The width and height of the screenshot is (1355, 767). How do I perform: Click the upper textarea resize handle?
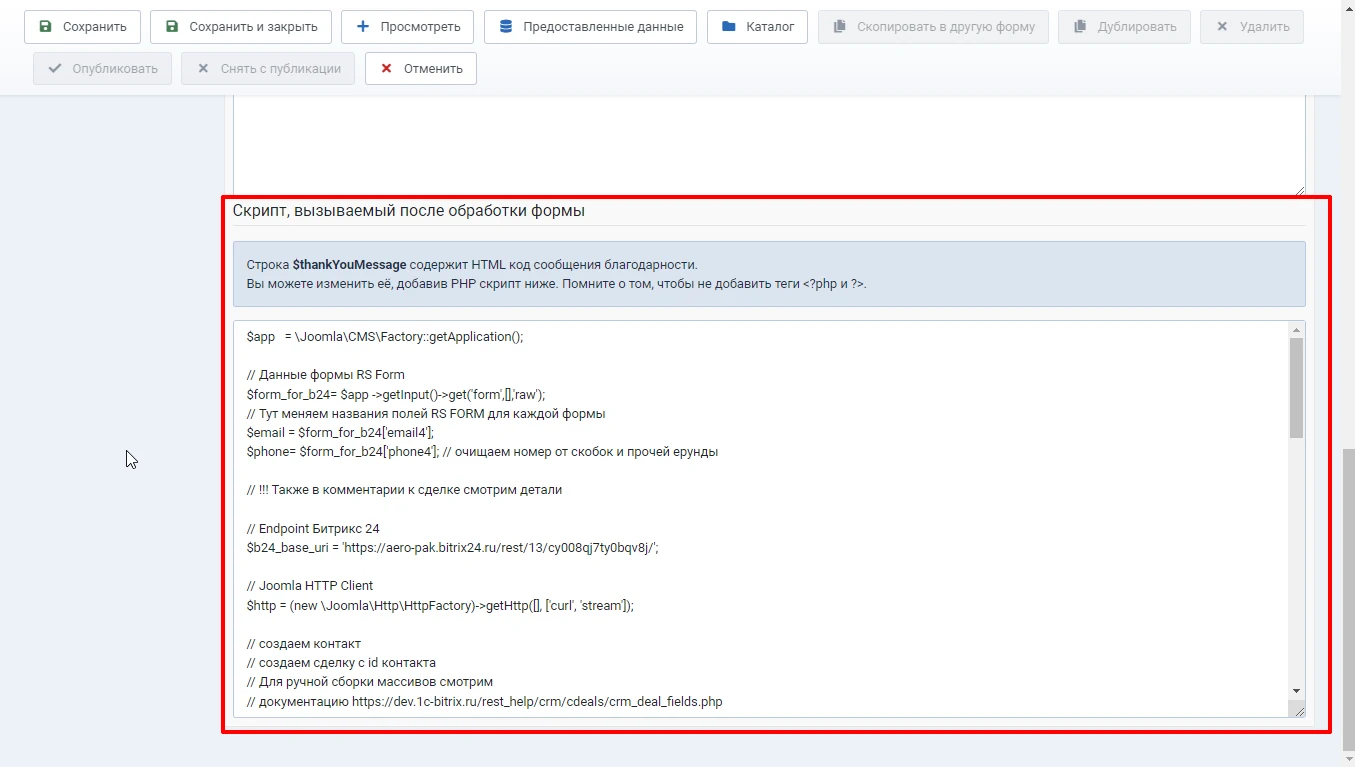coord(1298,188)
